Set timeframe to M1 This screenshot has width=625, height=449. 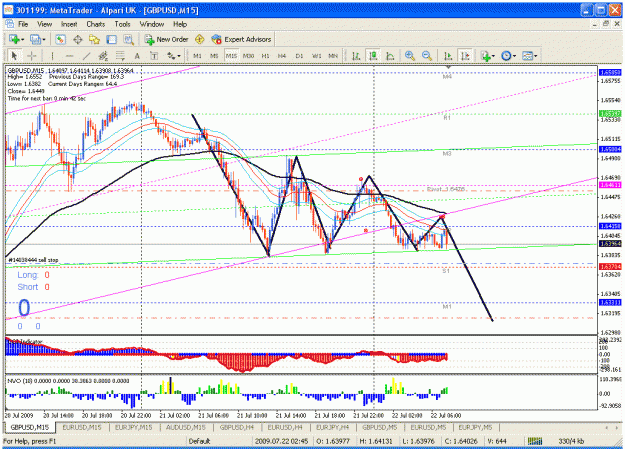(x=197, y=56)
